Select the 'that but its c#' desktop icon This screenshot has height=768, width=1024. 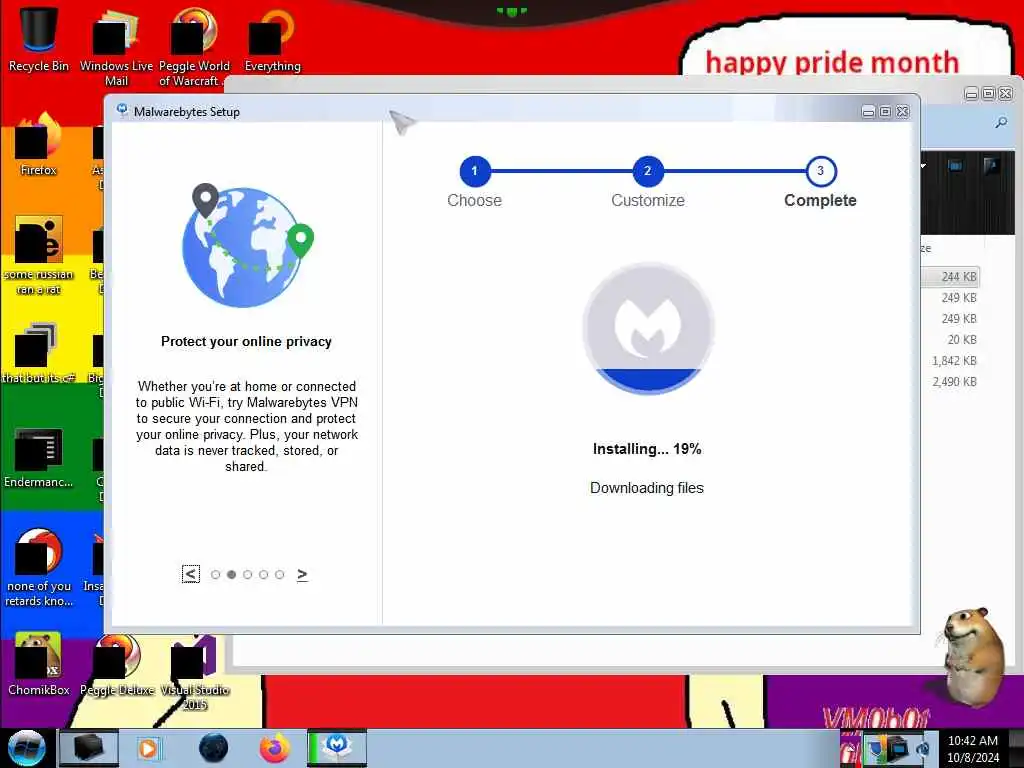(x=39, y=353)
